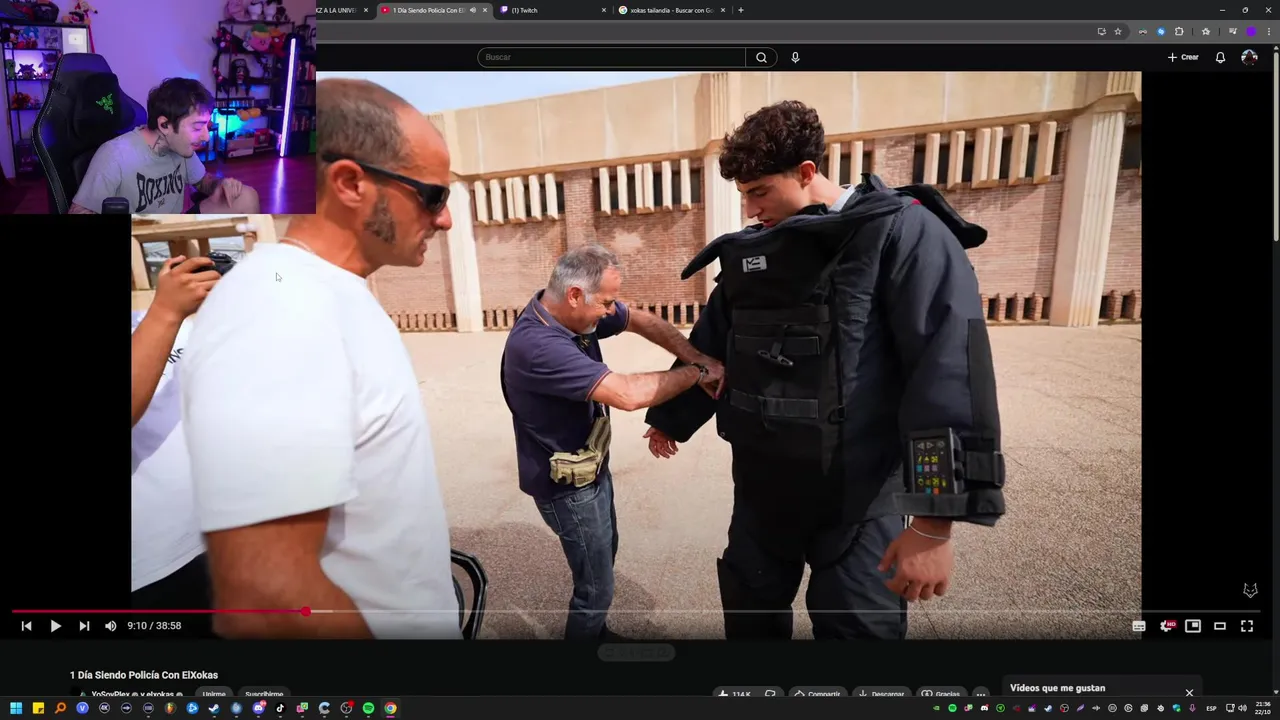The height and width of the screenshot is (720, 1280).
Task: Open YouTube notifications bell
Action: [1220, 57]
